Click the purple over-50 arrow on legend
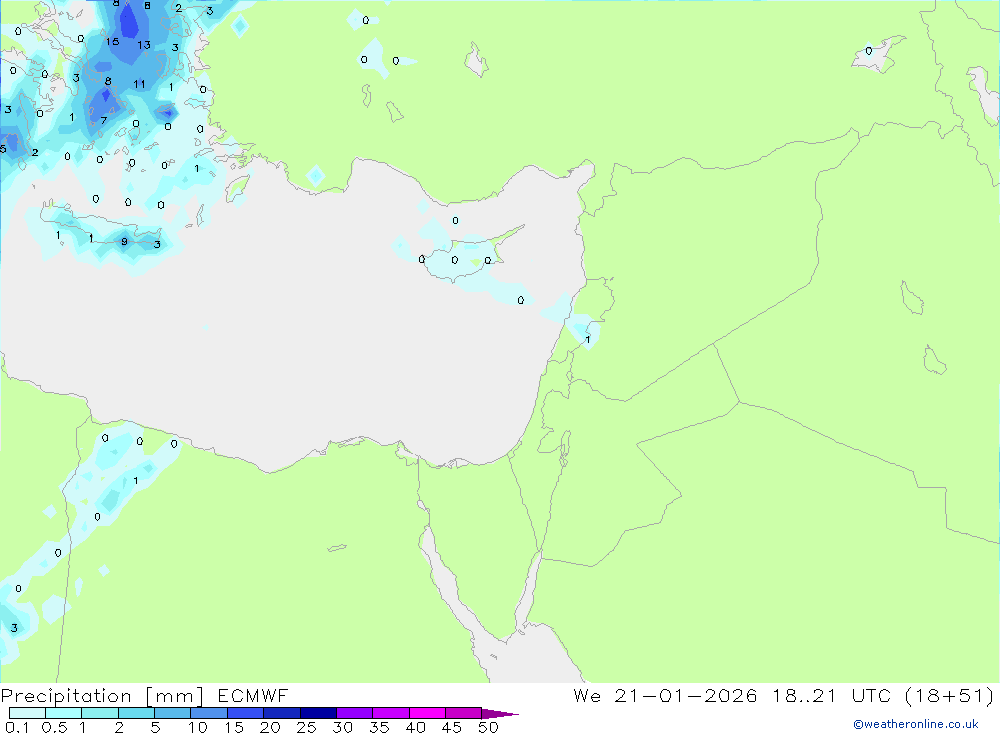 click(x=500, y=714)
